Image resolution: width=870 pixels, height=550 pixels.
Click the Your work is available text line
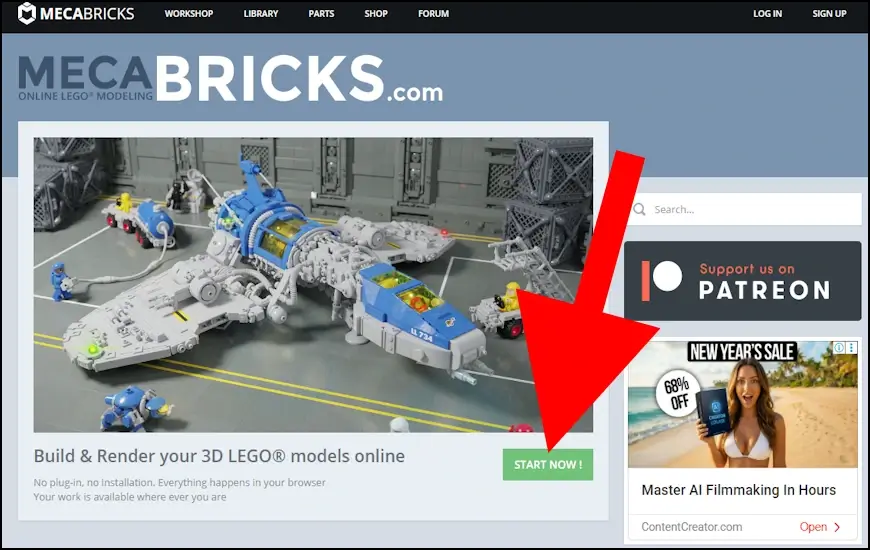point(130,497)
